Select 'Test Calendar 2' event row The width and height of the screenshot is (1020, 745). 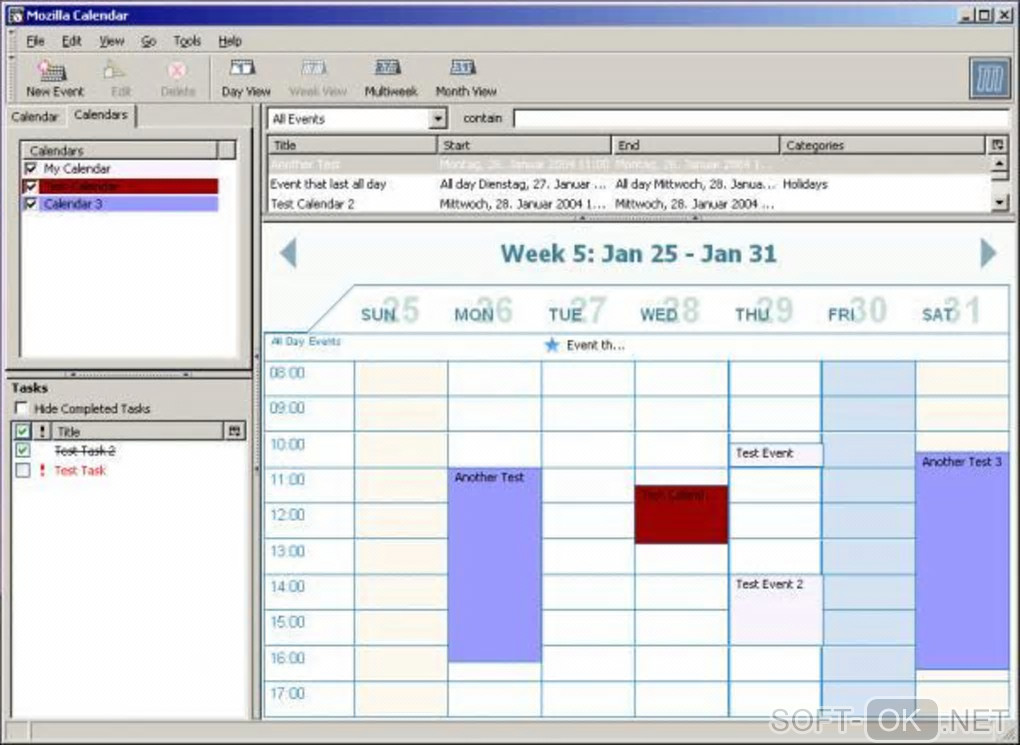tap(628, 204)
